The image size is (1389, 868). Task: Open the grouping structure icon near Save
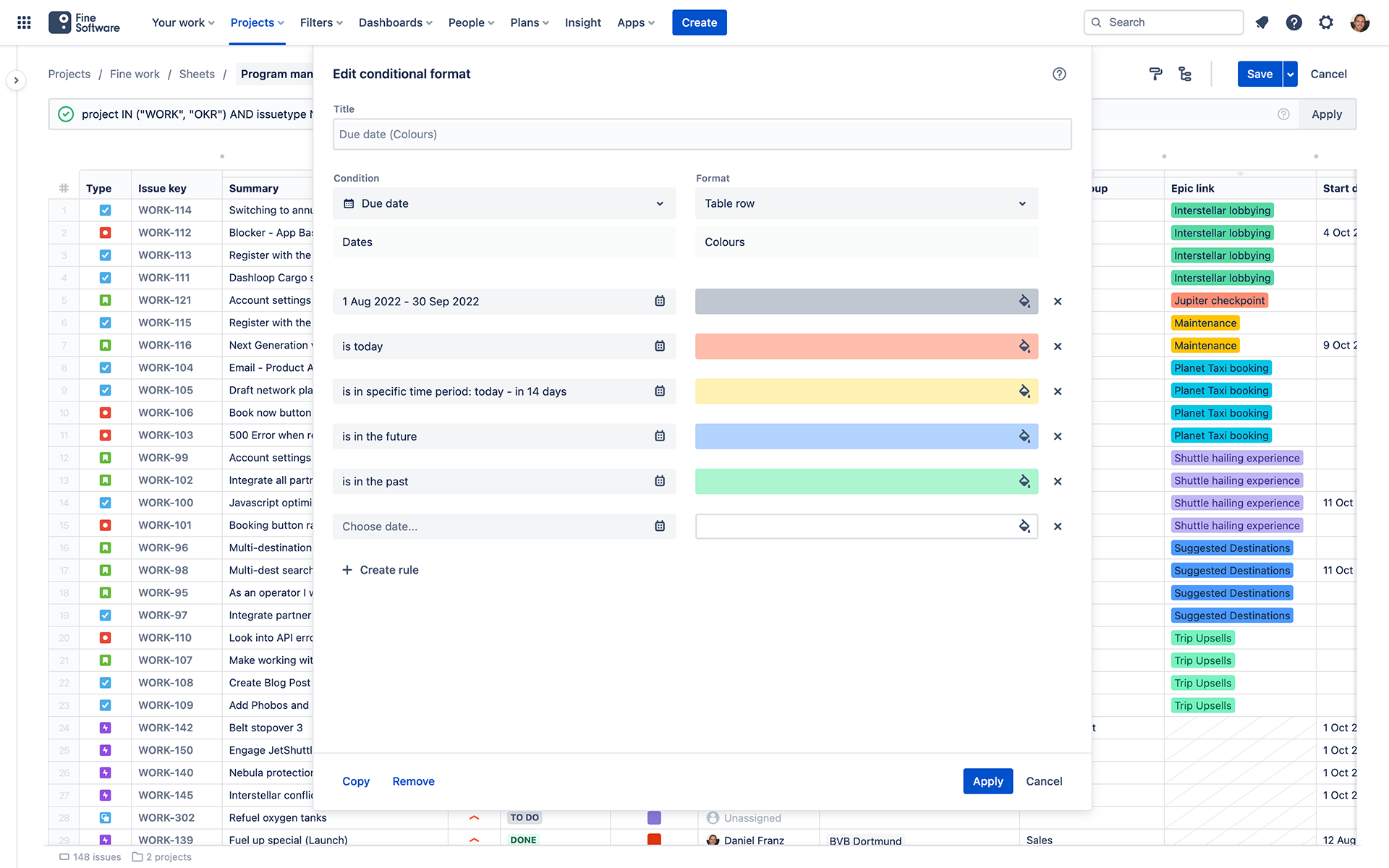(1185, 74)
